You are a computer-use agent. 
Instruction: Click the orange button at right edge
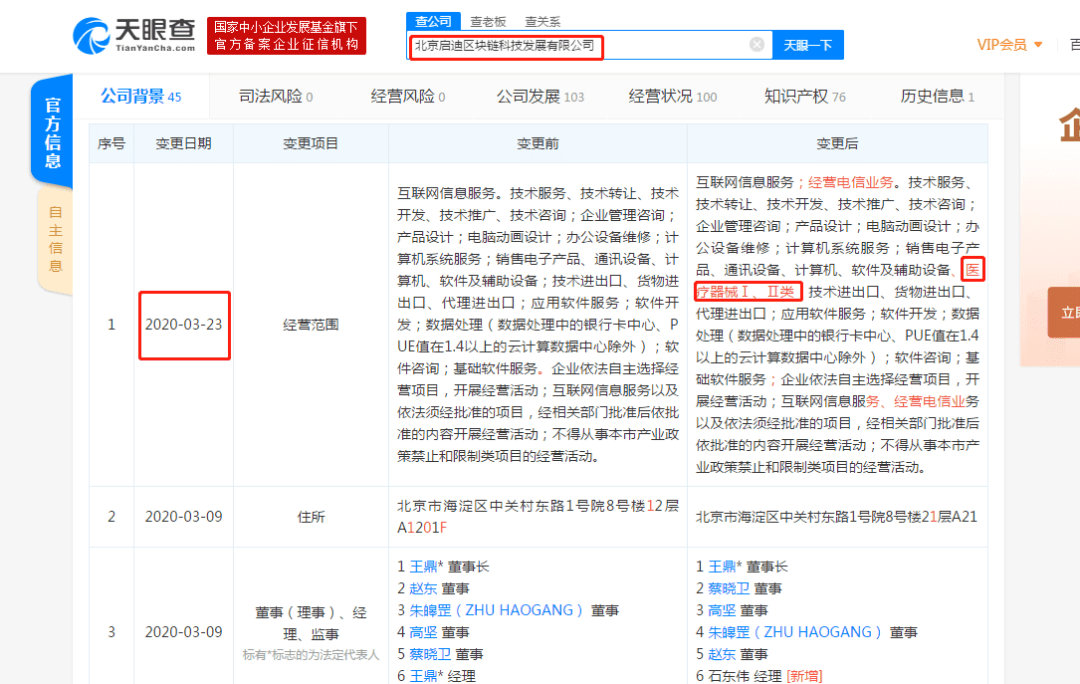pos(1063,313)
